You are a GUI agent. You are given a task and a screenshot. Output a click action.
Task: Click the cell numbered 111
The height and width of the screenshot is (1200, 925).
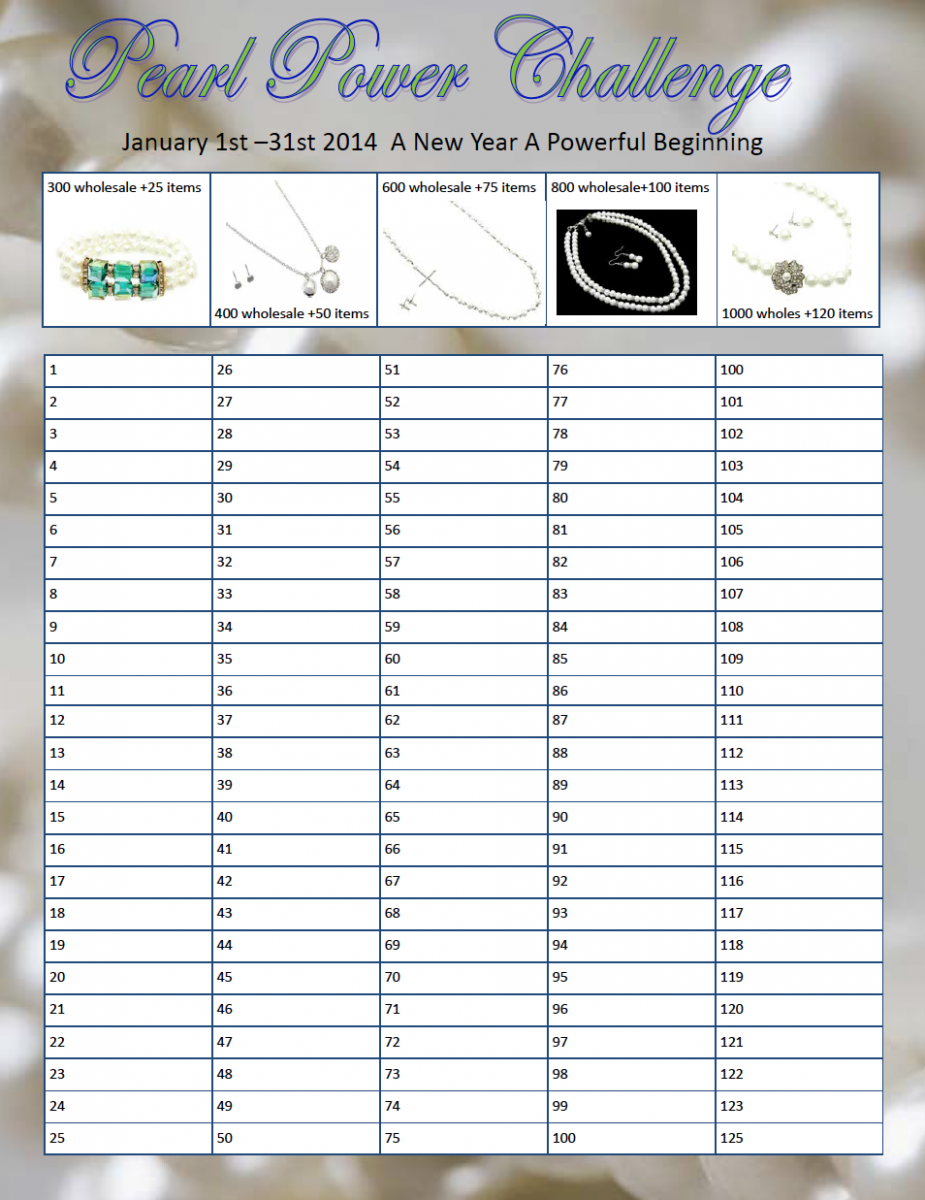799,721
